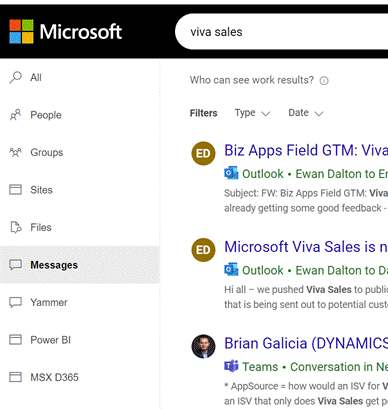This screenshot has height=409, width=388.
Task: Click the Microsoft wordmark in the header
Action: coord(81,32)
